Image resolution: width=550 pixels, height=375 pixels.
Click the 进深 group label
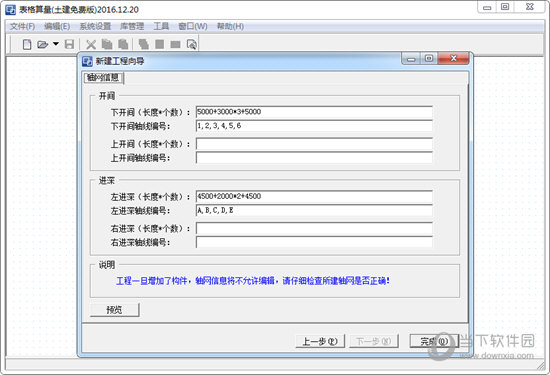pyautogui.click(x=107, y=180)
